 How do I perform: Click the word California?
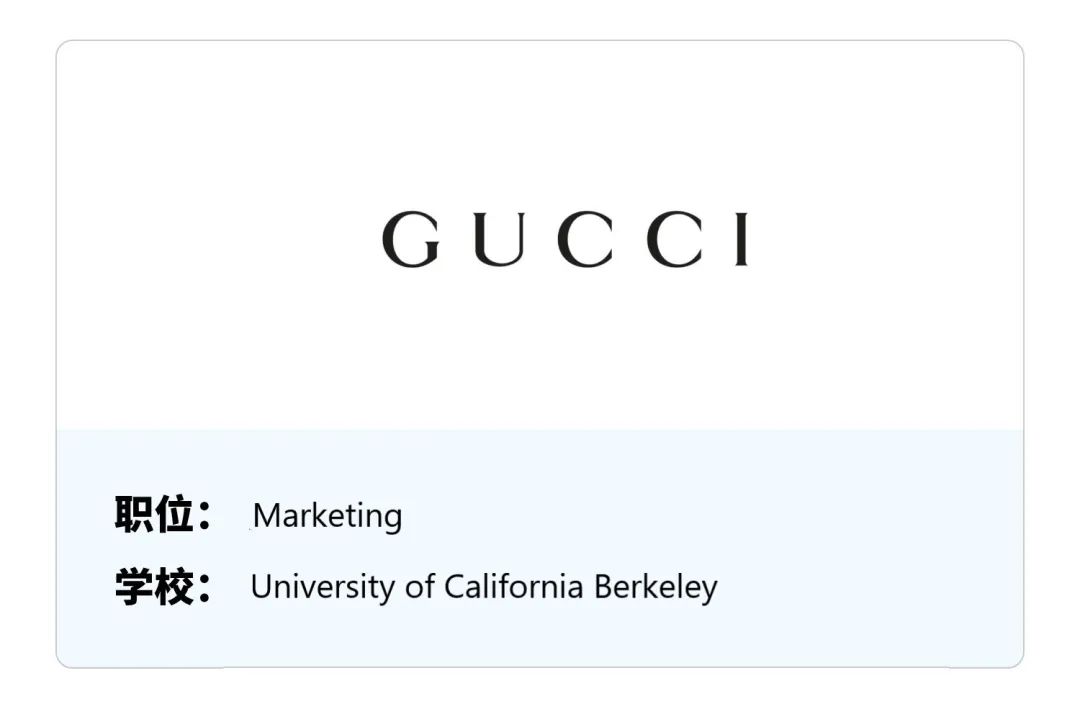pos(513,586)
